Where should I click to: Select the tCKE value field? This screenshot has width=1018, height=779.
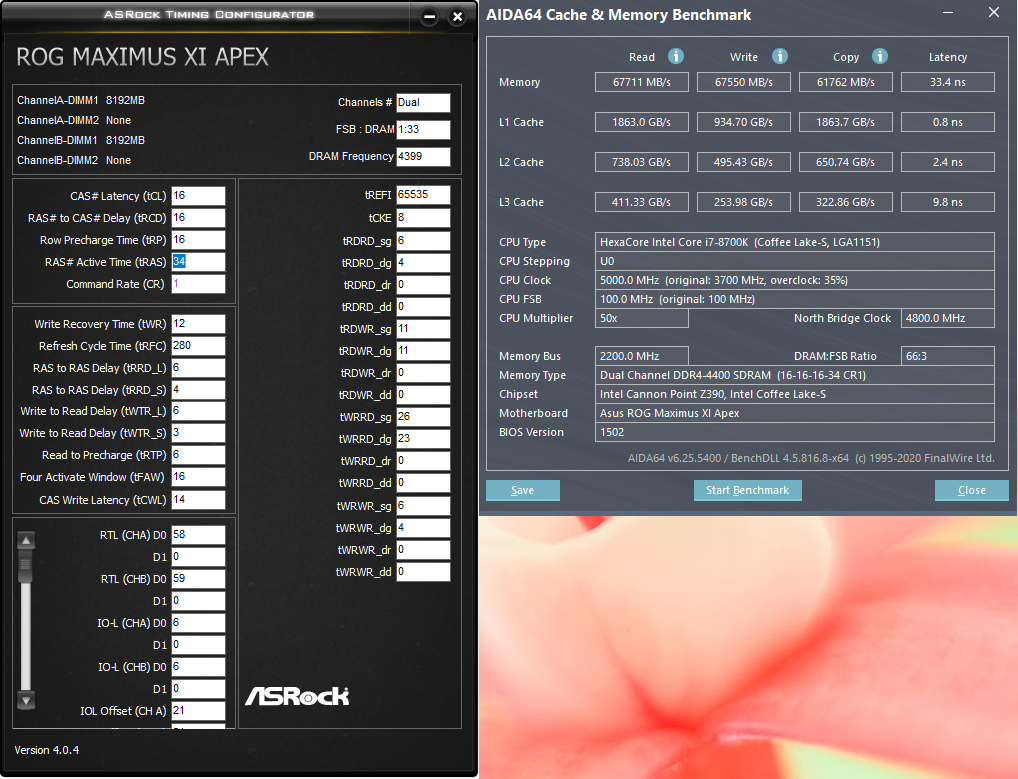pyautogui.click(x=423, y=217)
